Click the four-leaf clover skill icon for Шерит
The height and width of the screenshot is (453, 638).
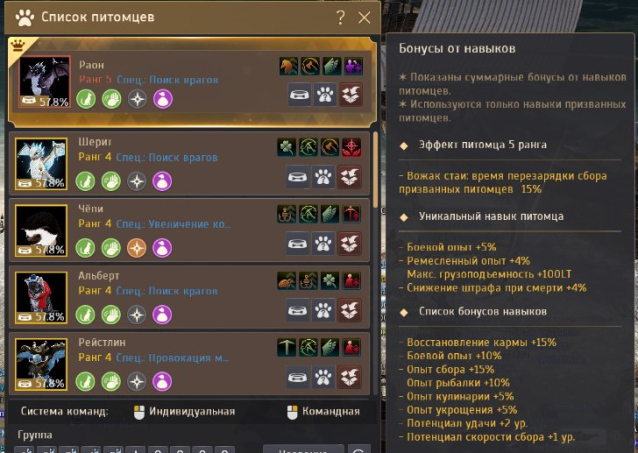pos(286,147)
